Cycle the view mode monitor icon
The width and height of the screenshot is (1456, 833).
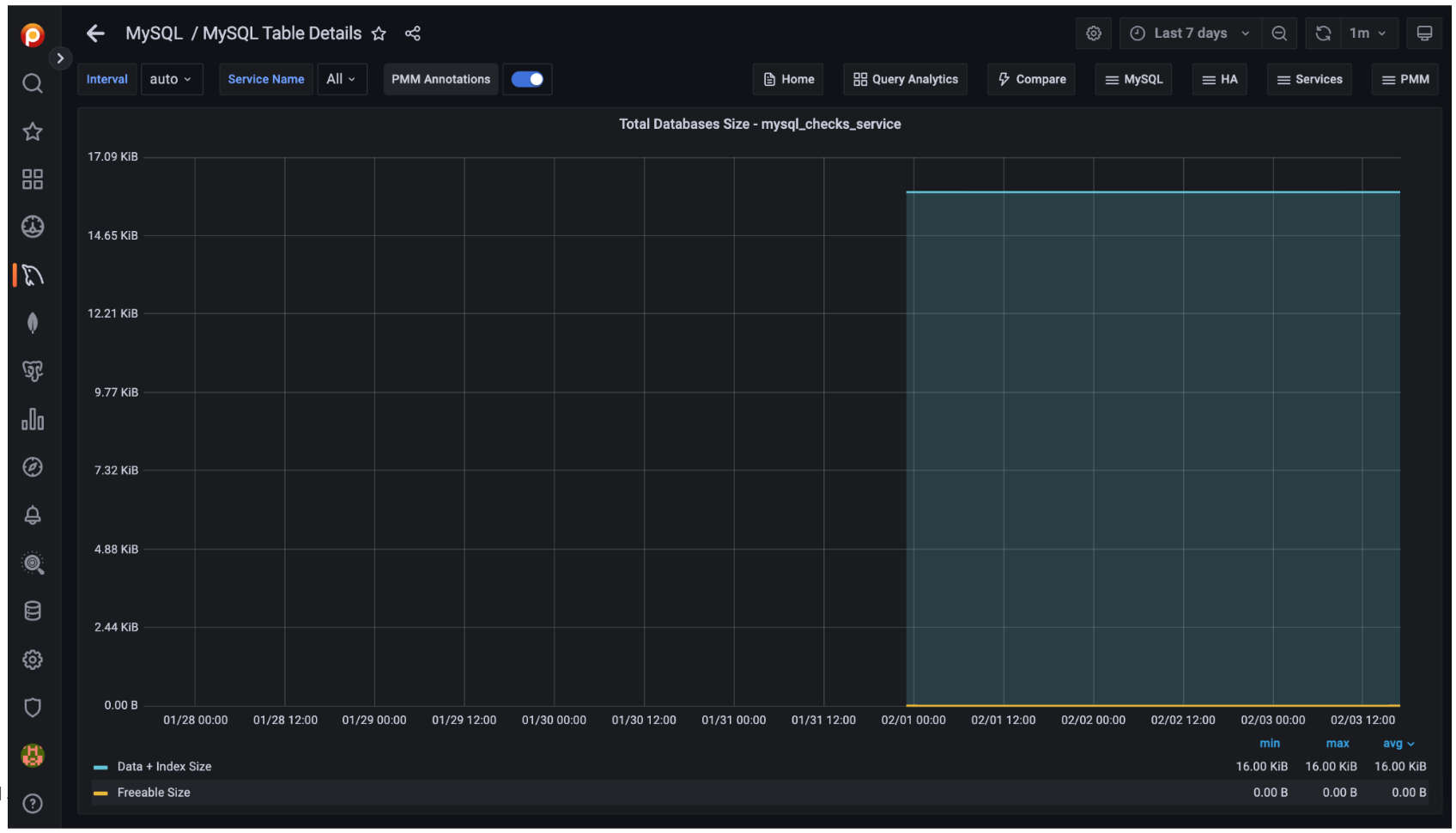(x=1424, y=33)
